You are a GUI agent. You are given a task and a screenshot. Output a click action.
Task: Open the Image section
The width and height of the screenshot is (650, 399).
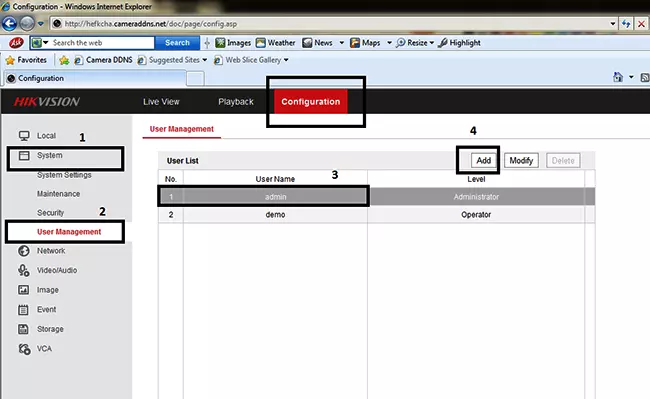48,290
